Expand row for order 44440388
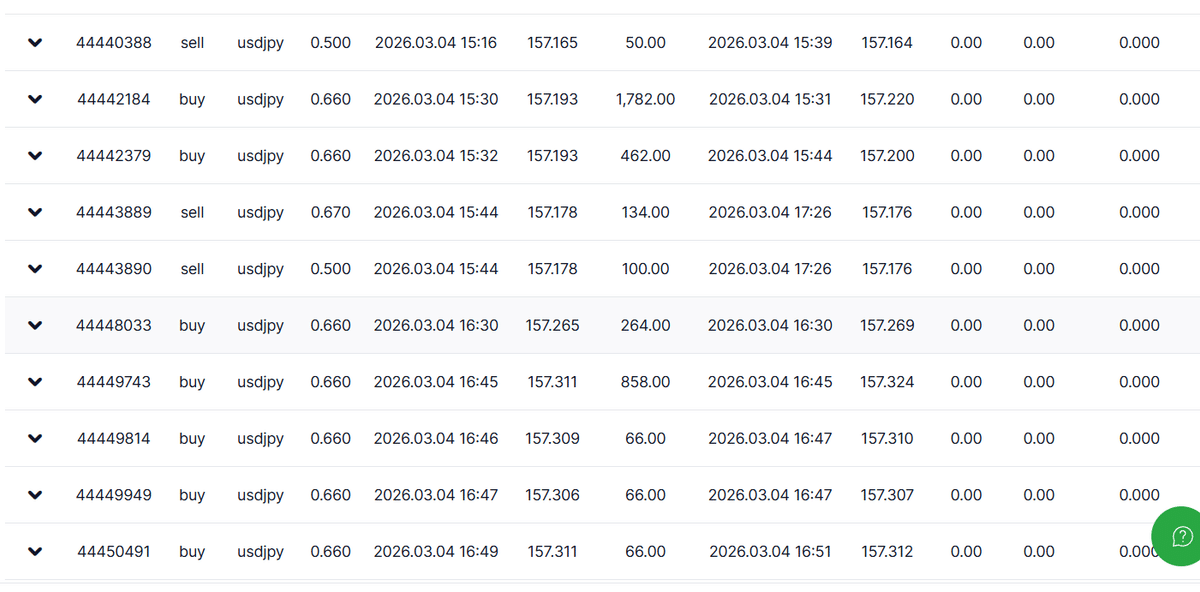The image size is (1200, 592). tap(35, 43)
